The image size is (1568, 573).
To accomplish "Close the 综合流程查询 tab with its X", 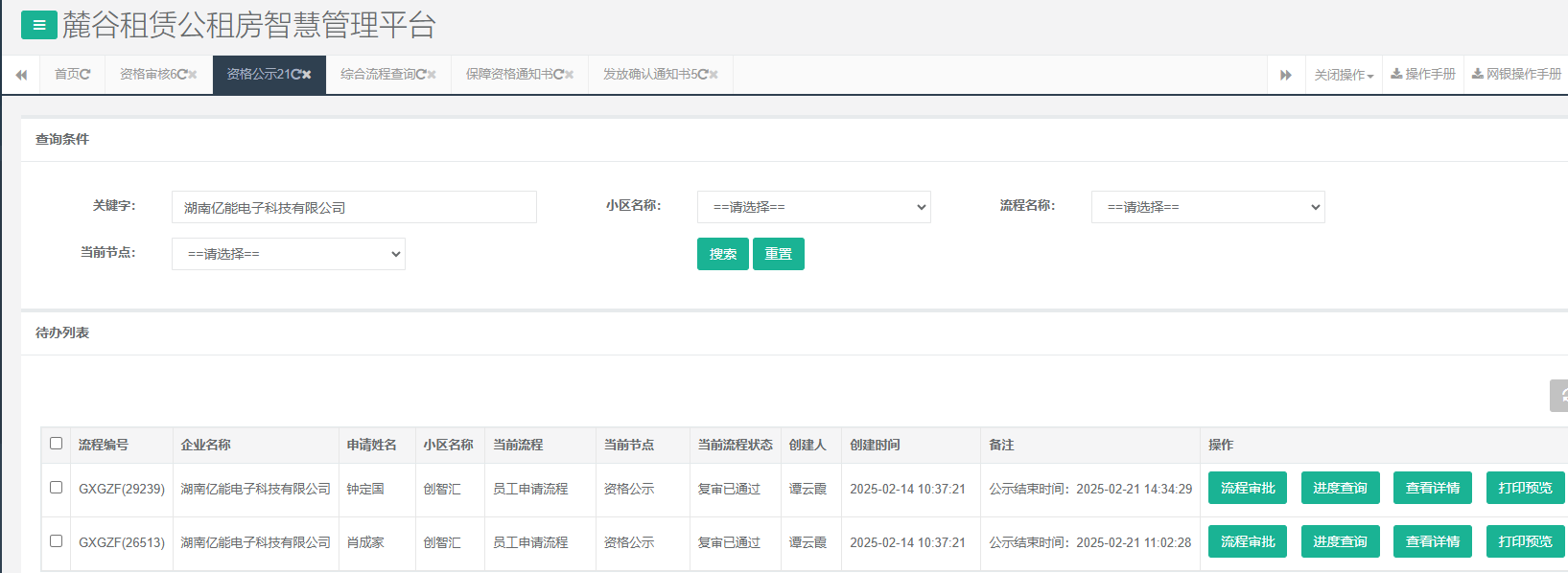I will tap(432, 75).
